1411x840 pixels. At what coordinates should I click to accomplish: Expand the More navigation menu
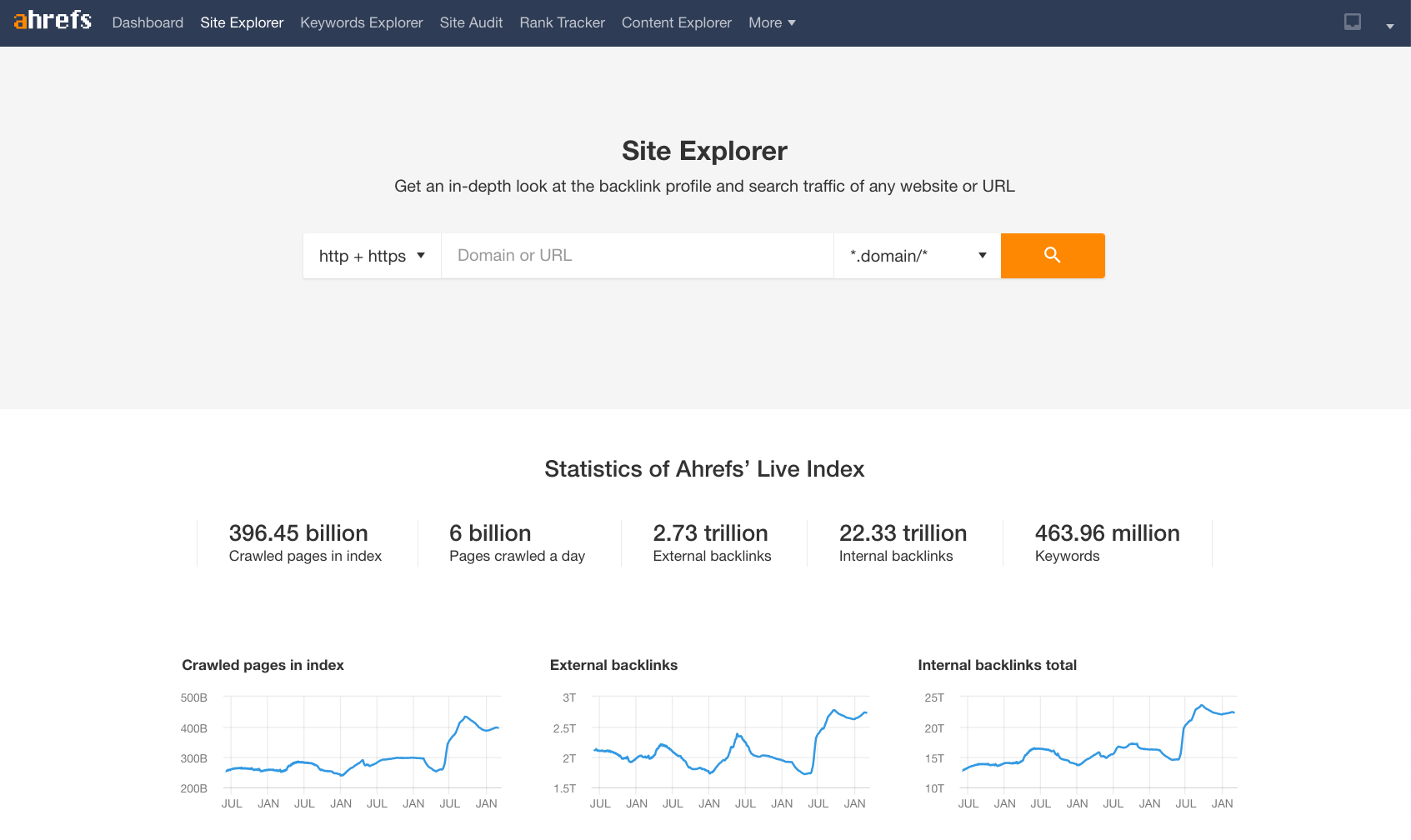[771, 22]
